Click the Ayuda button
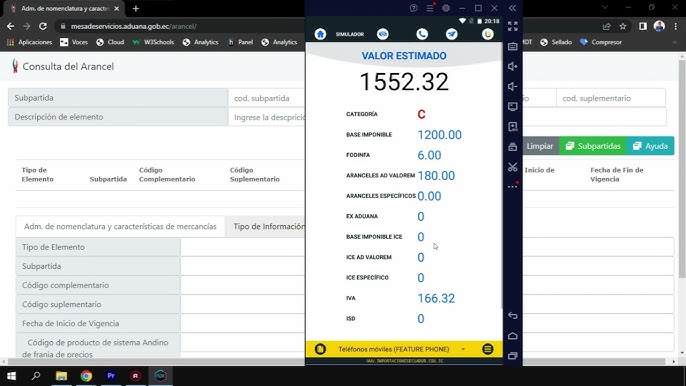Viewport: 686px width, 386px height. [x=651, y=146]
